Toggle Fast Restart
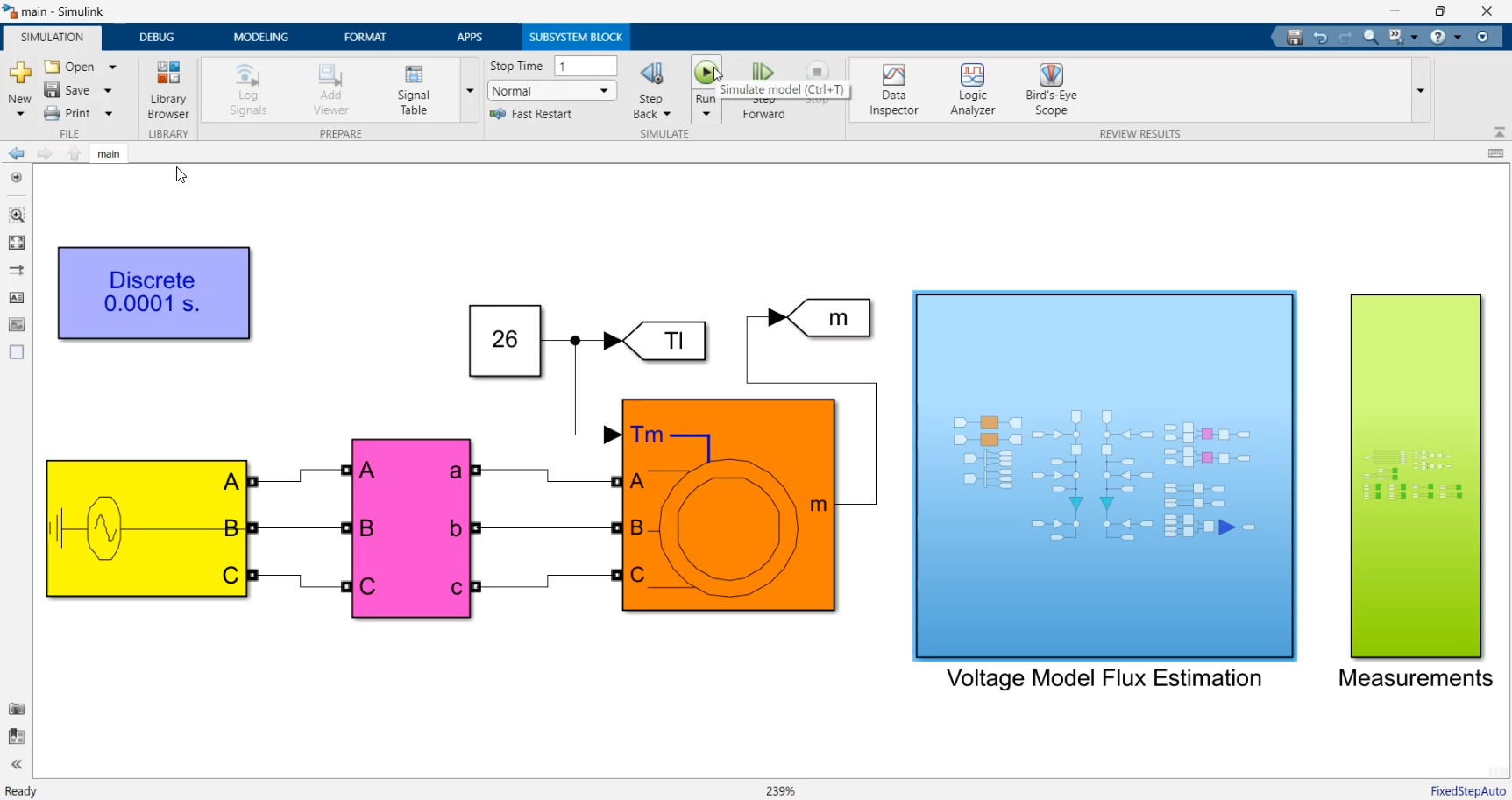Viewport: 1512px width, 800px height. pyautogui.click(x=531, y=114)
